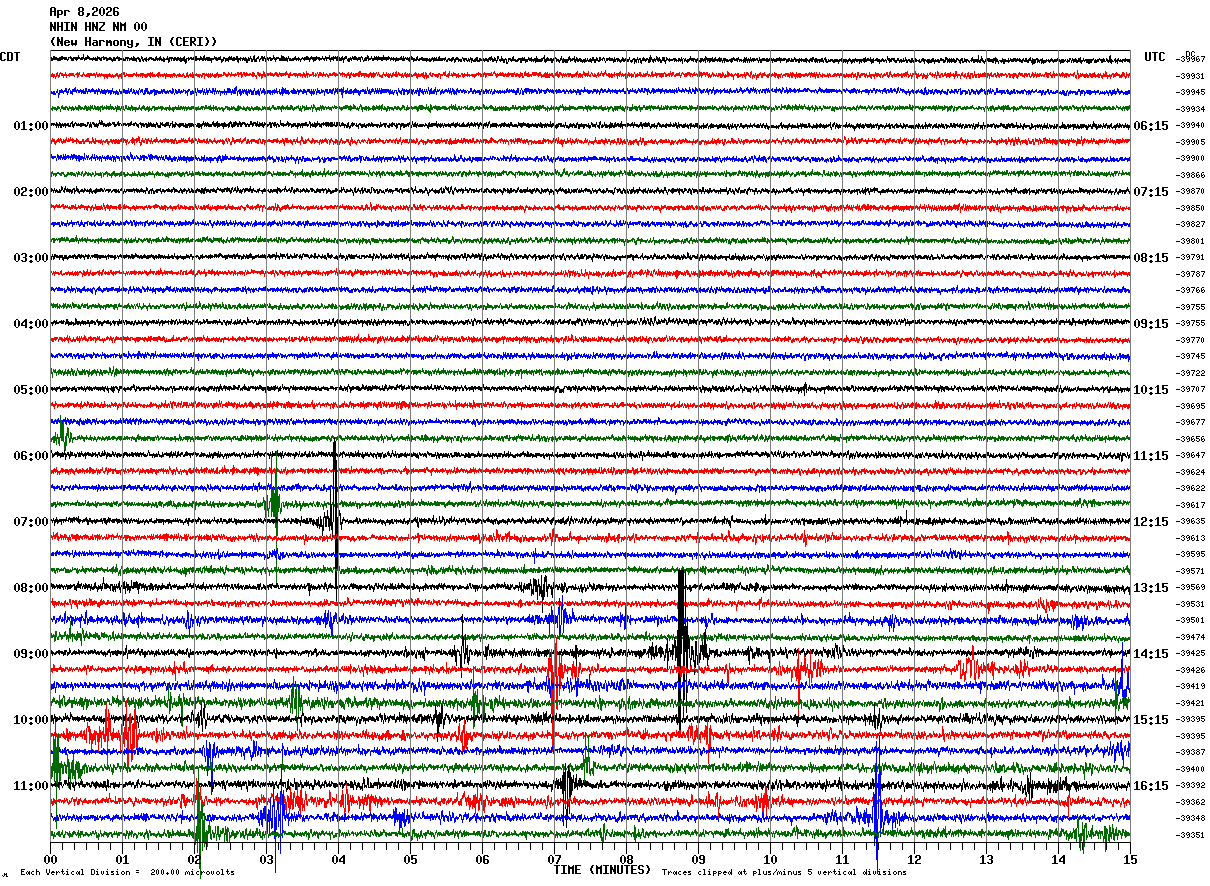Click minute tick label '15' on time axis
This screenshot has height=886, width=1210.
tap(1130, 859)
